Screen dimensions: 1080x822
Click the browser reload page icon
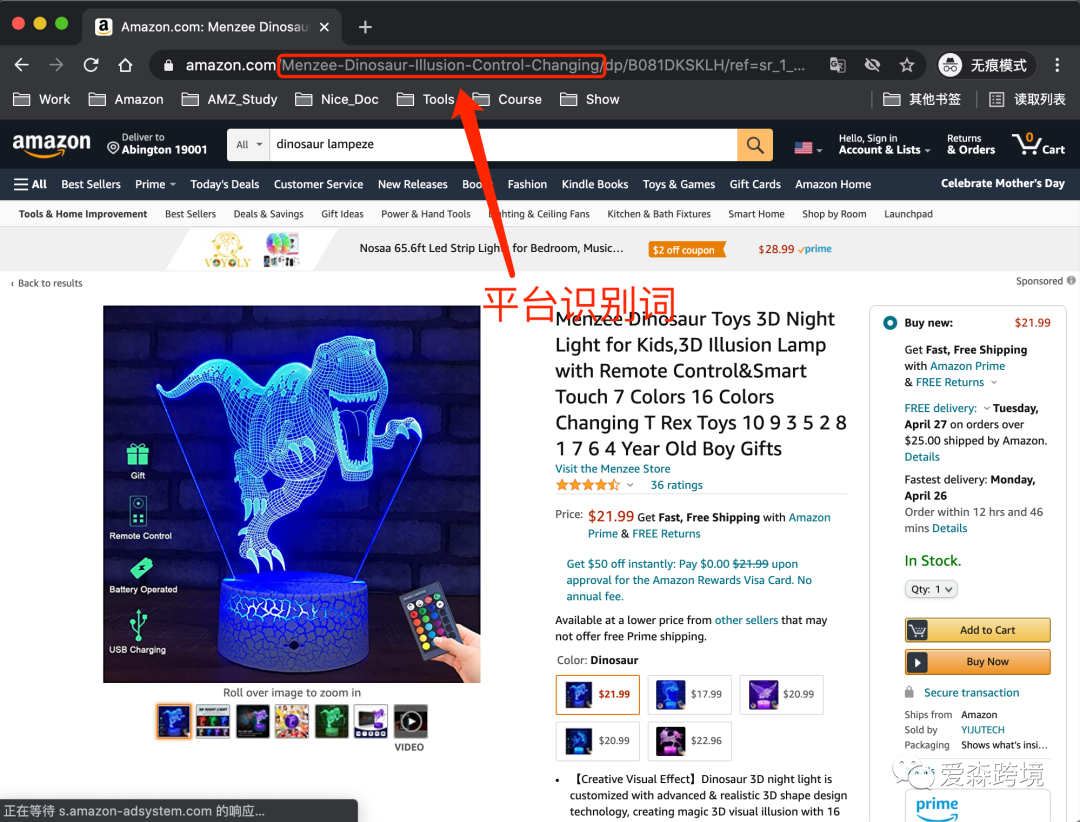coord(91,65)
